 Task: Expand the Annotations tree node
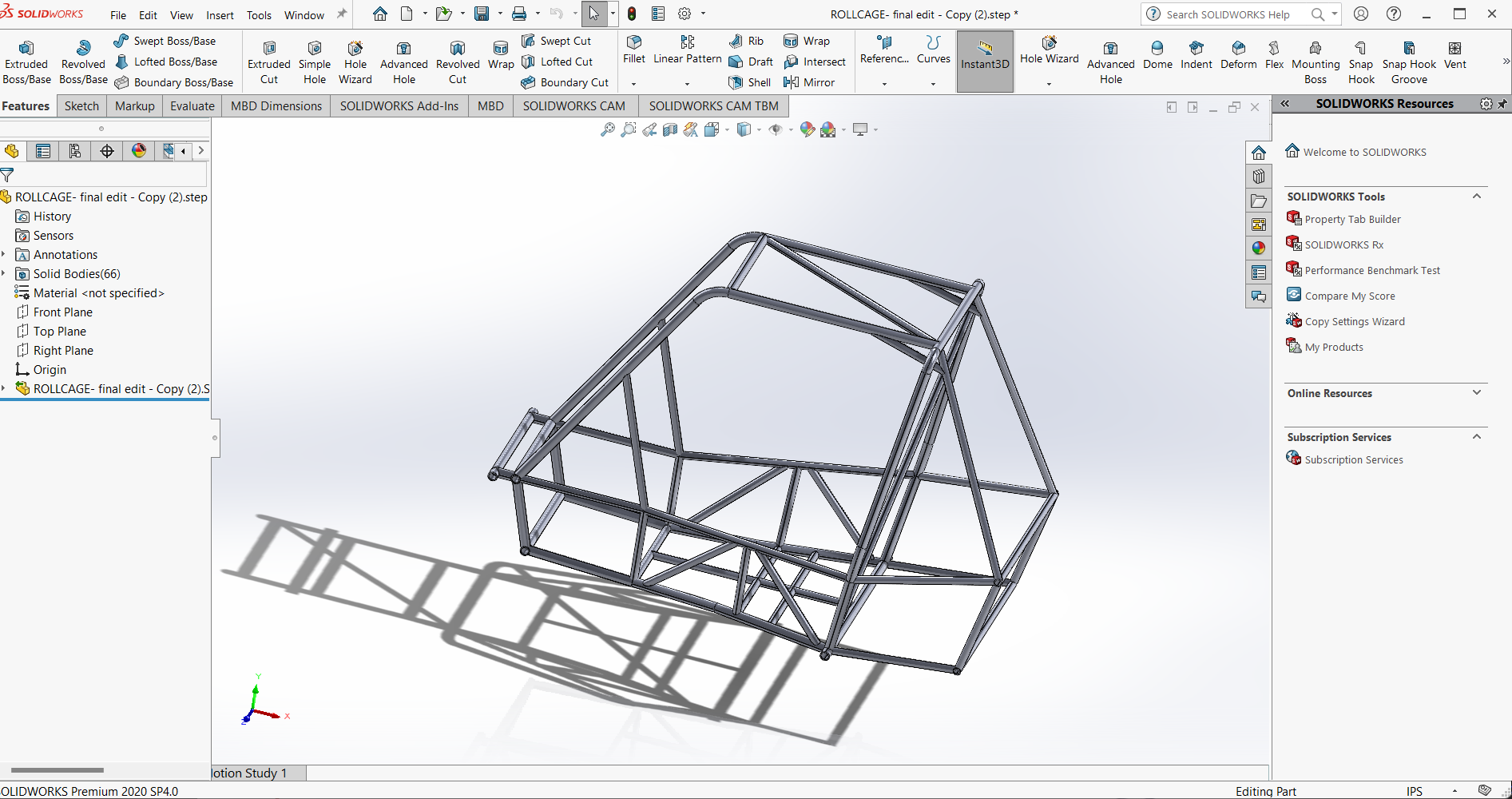4,255
